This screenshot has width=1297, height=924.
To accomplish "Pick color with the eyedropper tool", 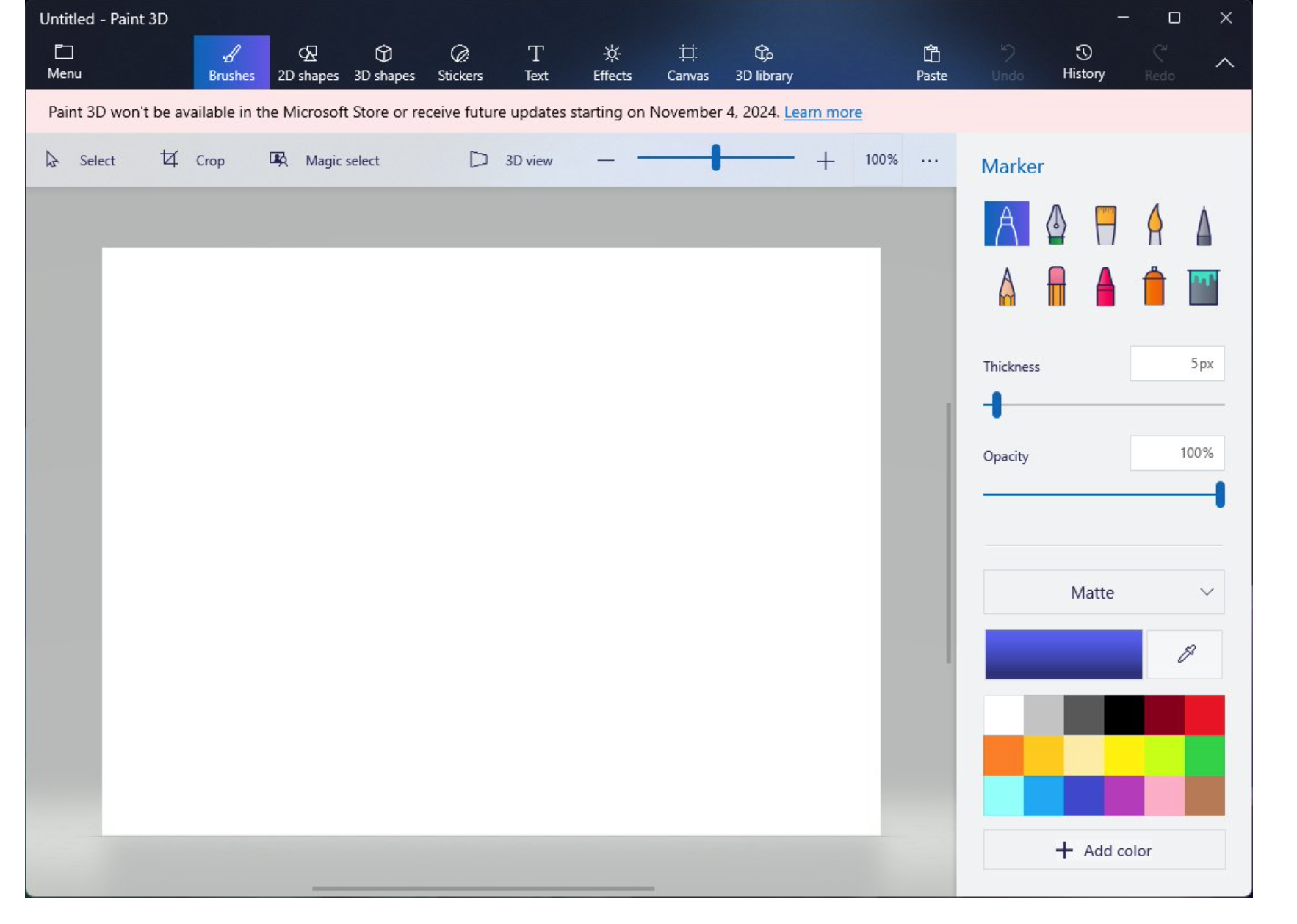I will click(1185, 654).
